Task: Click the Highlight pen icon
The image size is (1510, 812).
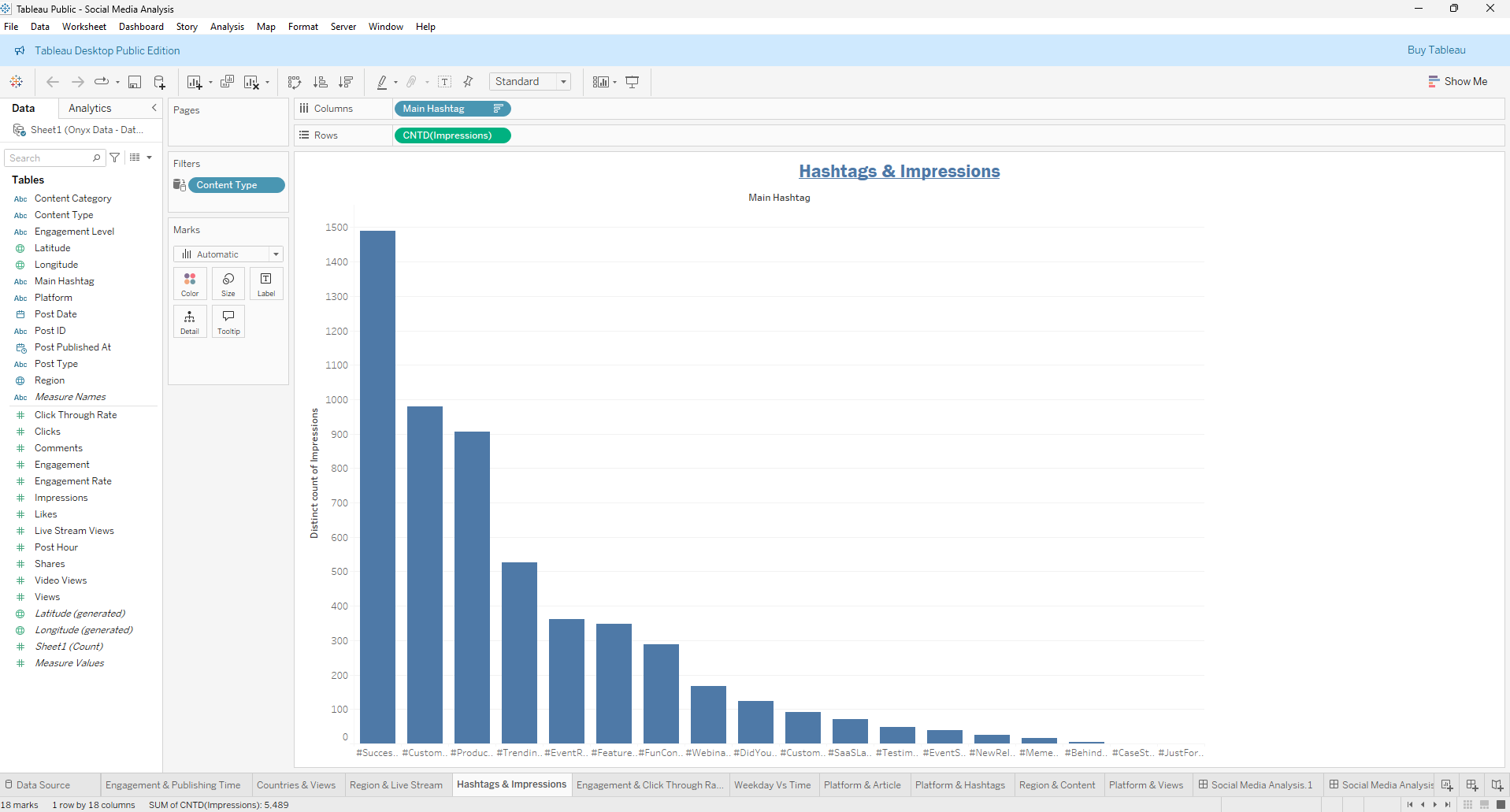Action: tap(382, 82)
